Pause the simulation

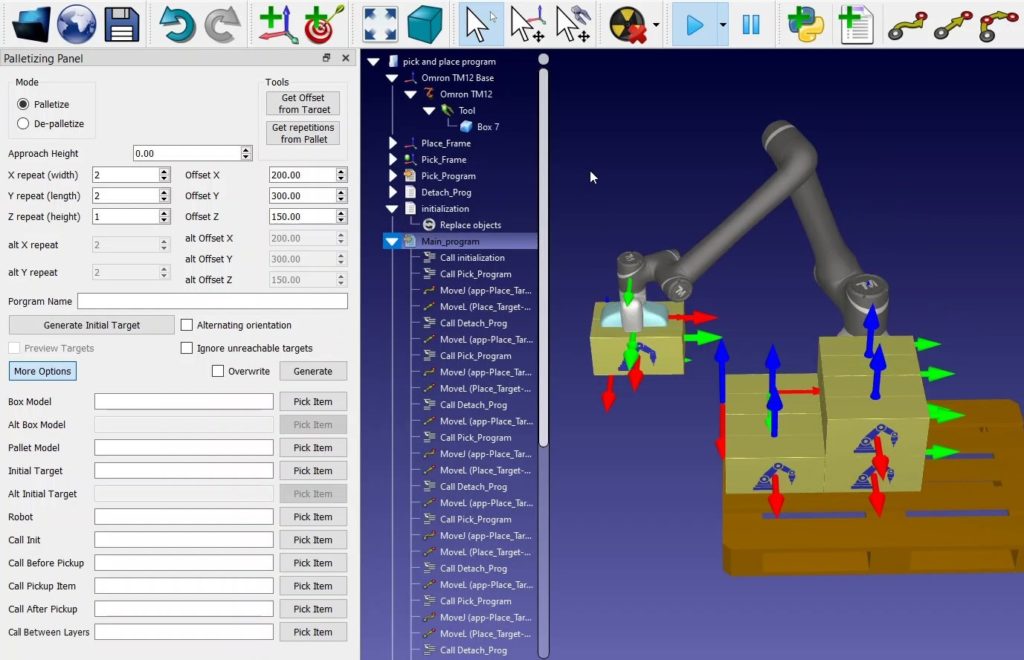tap(751, 24)
